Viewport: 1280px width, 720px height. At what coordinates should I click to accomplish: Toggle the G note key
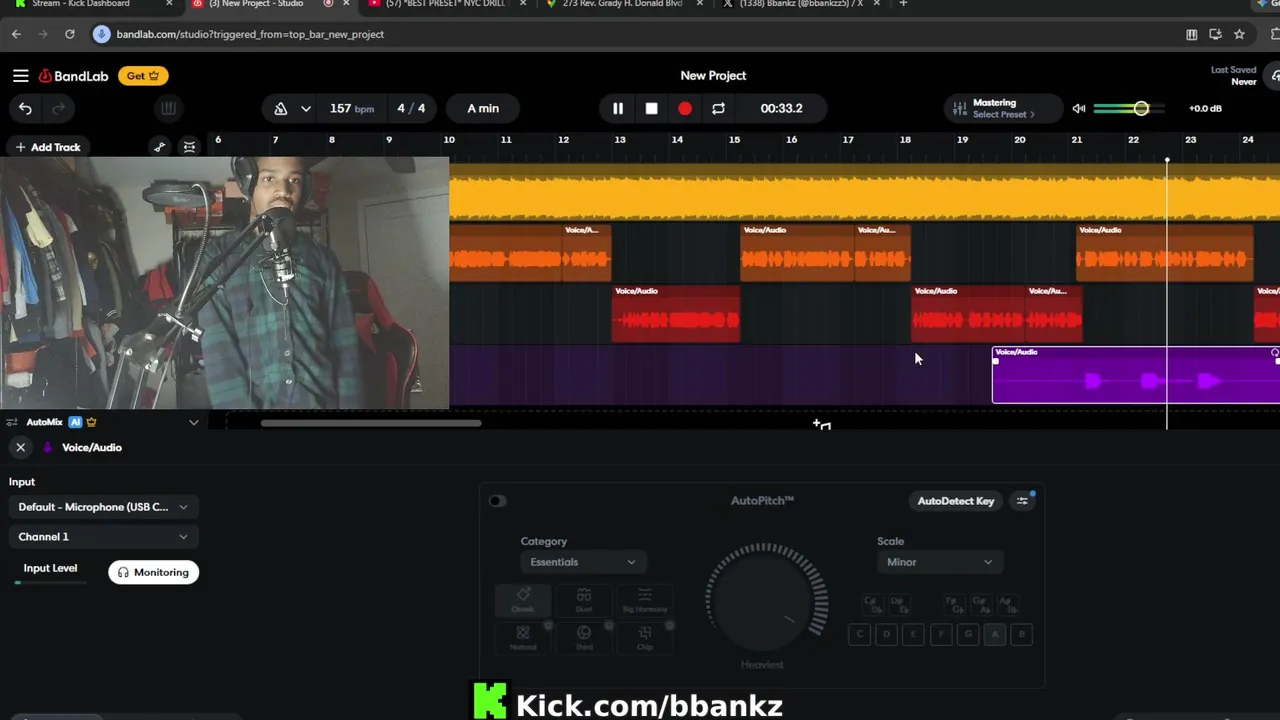[967, 634]
